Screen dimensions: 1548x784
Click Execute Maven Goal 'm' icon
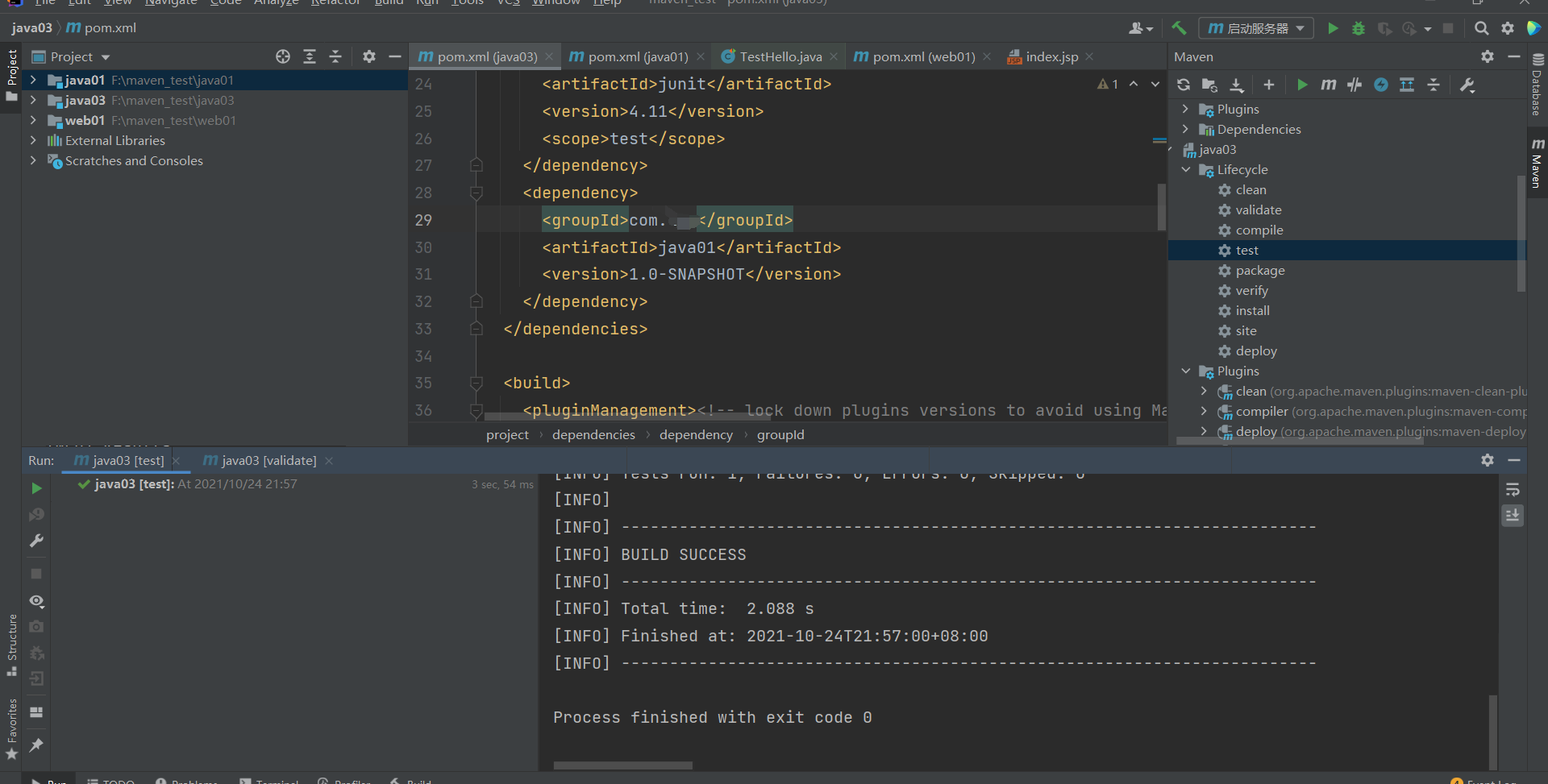[1329, 85]
